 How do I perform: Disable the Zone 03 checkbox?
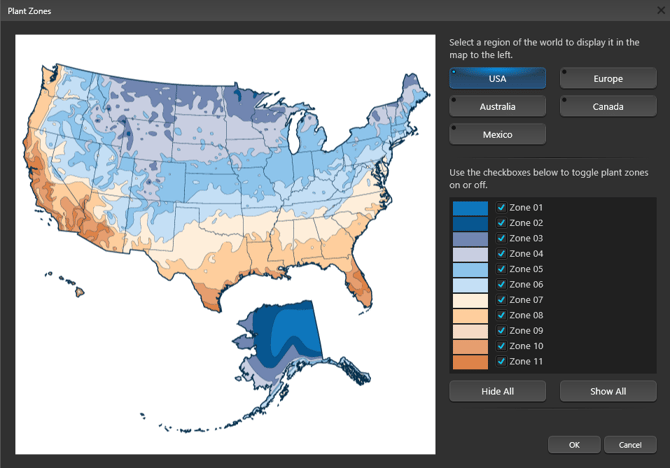pos(502,238)
